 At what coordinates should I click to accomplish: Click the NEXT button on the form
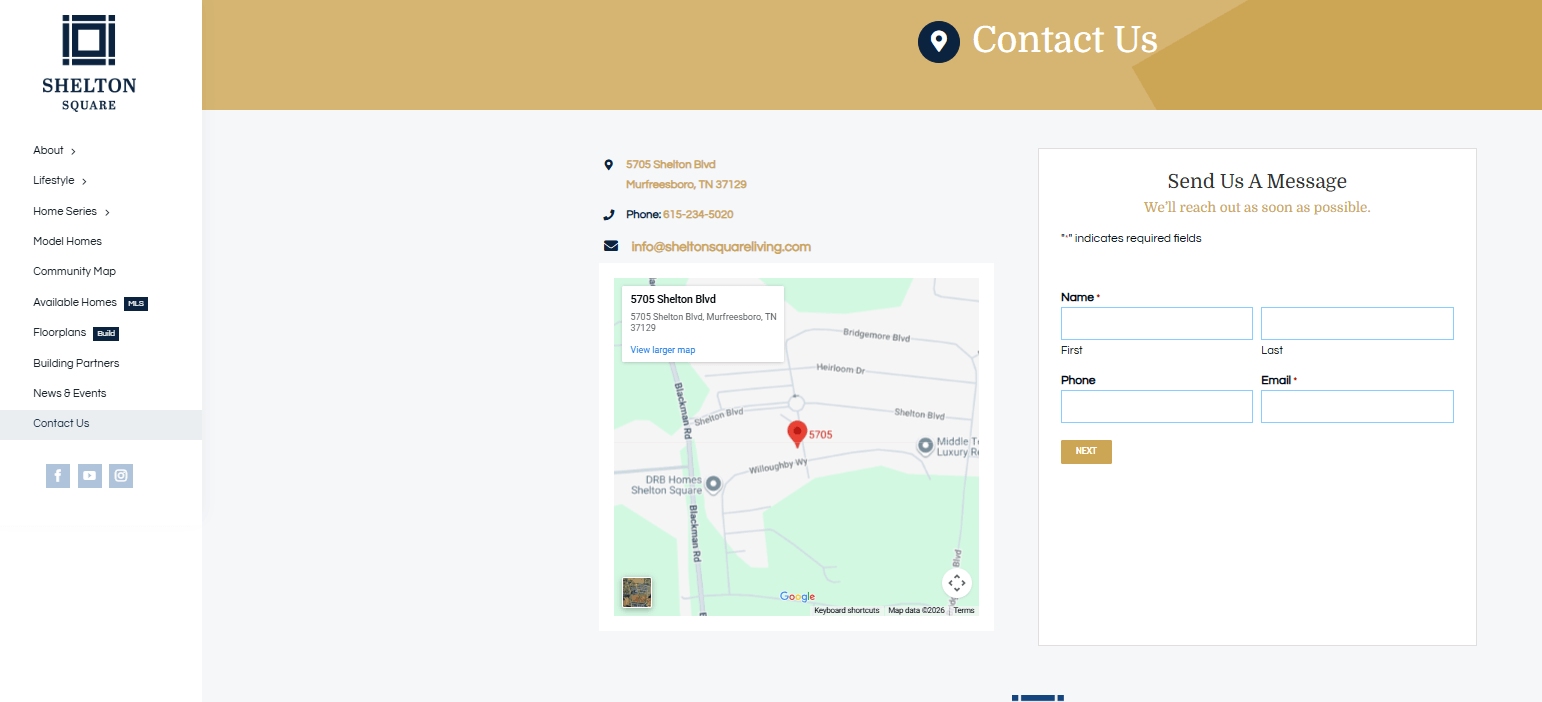pos(1085,451)
